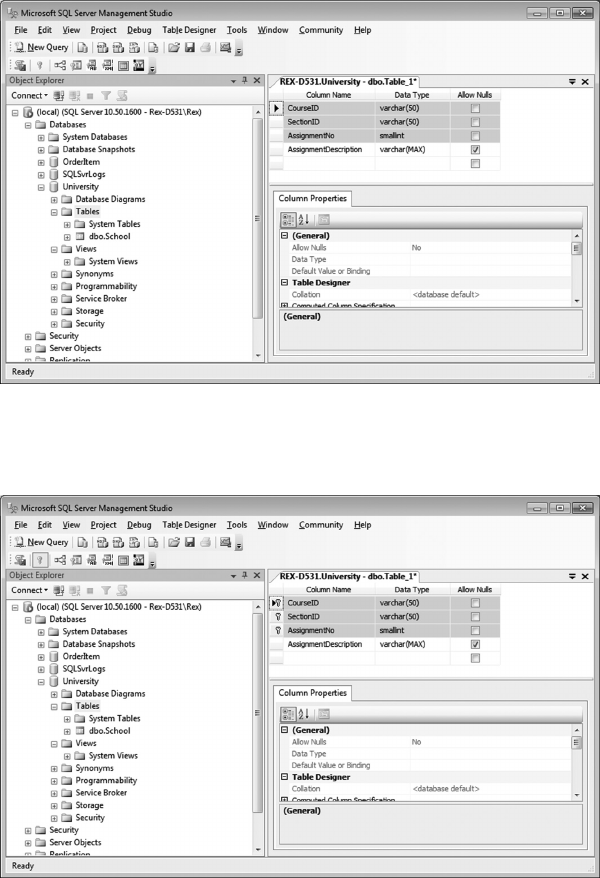Click Activity Monitor icon in upper window toolbar
The width and height of the screenshot is (600, 878).
click(x=226, y=48)
